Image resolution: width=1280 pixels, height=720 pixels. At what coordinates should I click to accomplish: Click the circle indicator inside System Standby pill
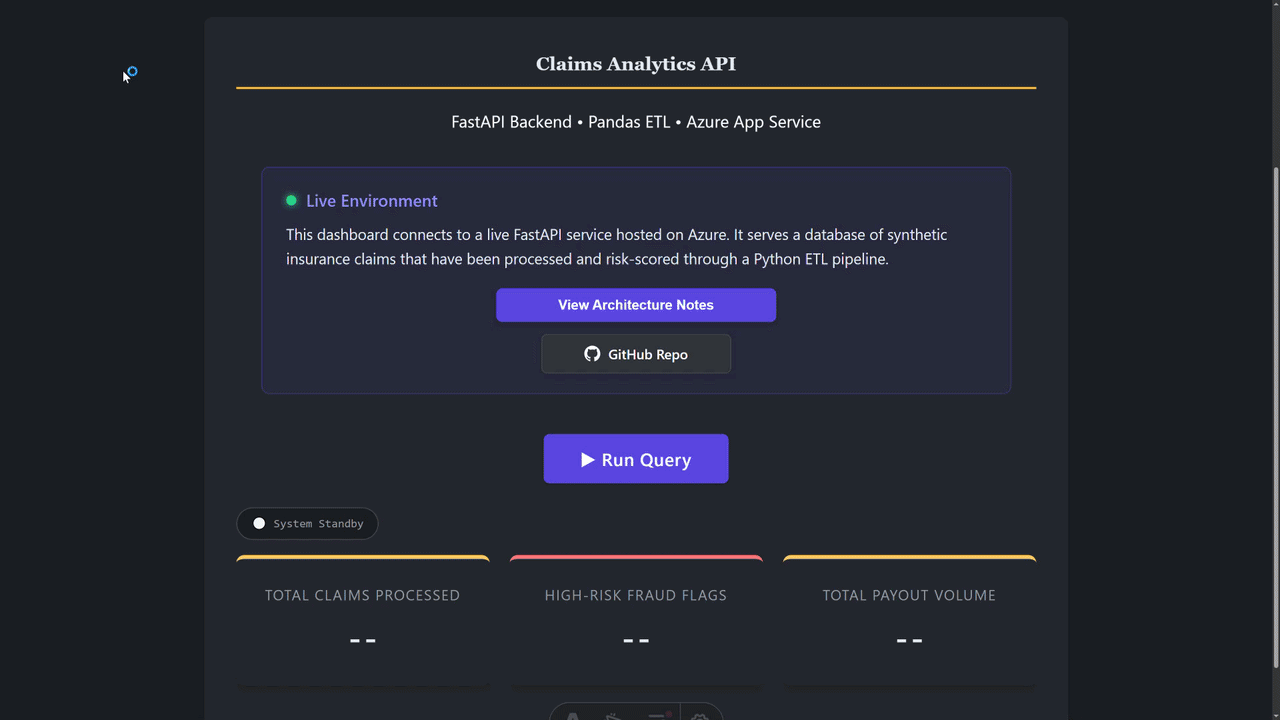pos(259,523)
